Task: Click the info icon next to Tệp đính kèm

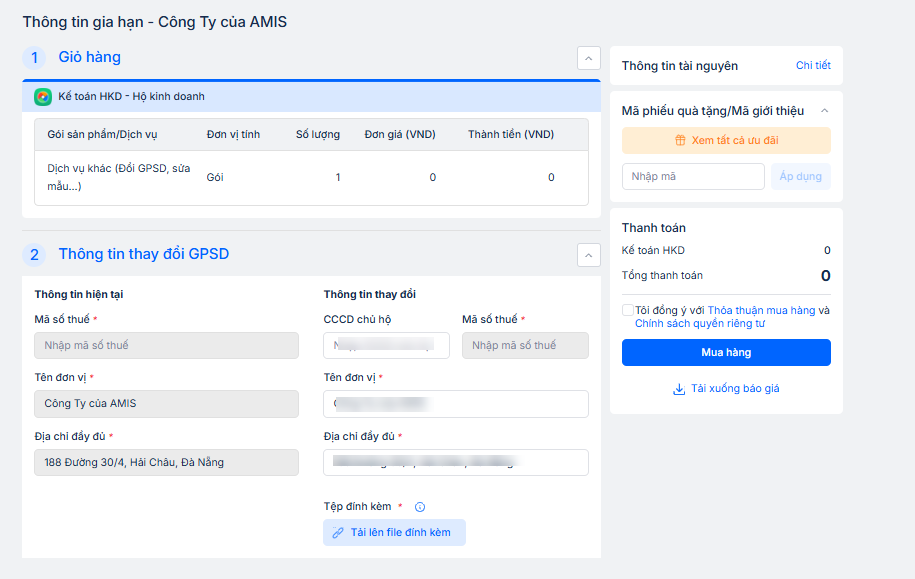Action: (420, 507)
